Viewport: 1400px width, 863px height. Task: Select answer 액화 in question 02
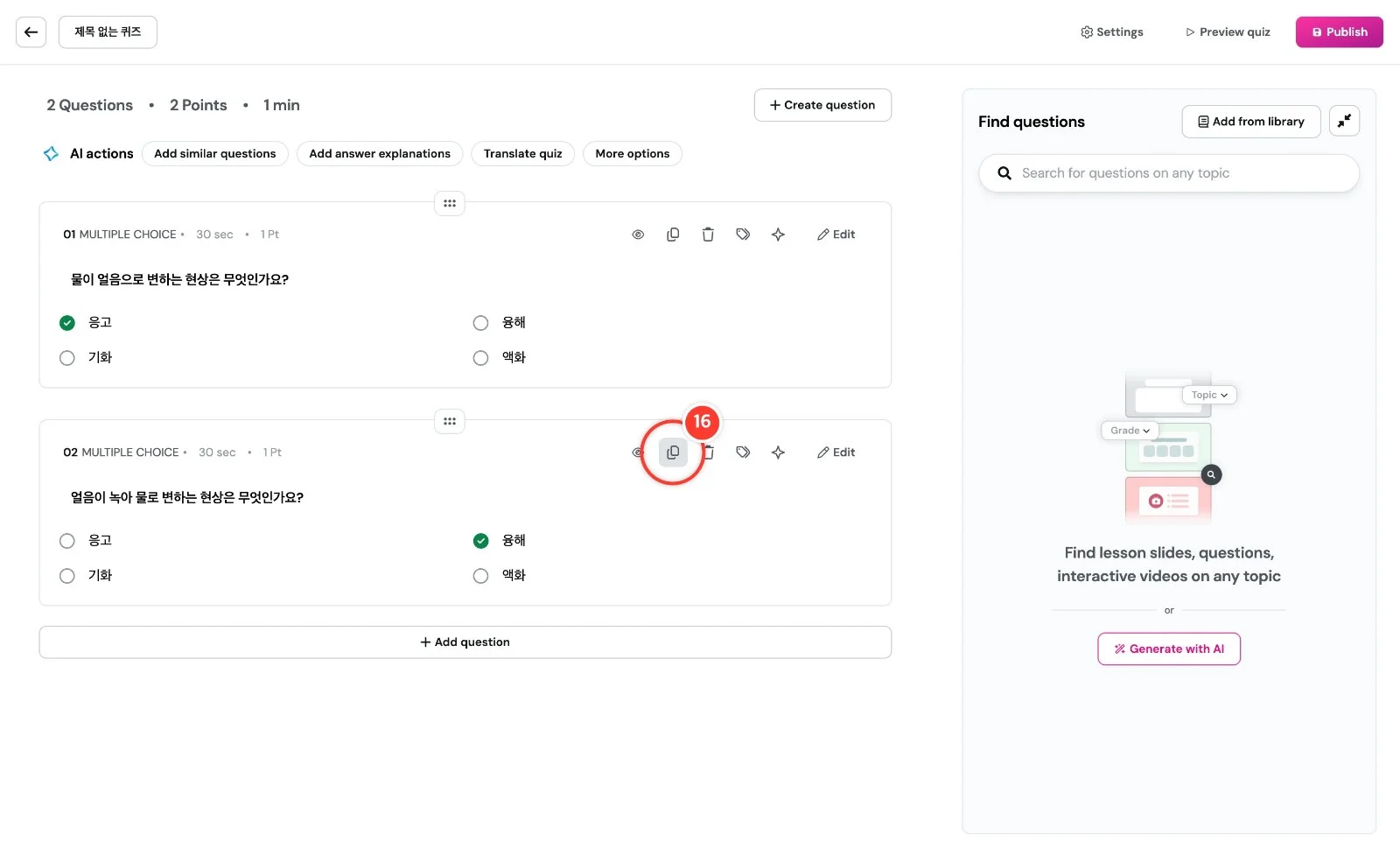(x=480, y=576)
